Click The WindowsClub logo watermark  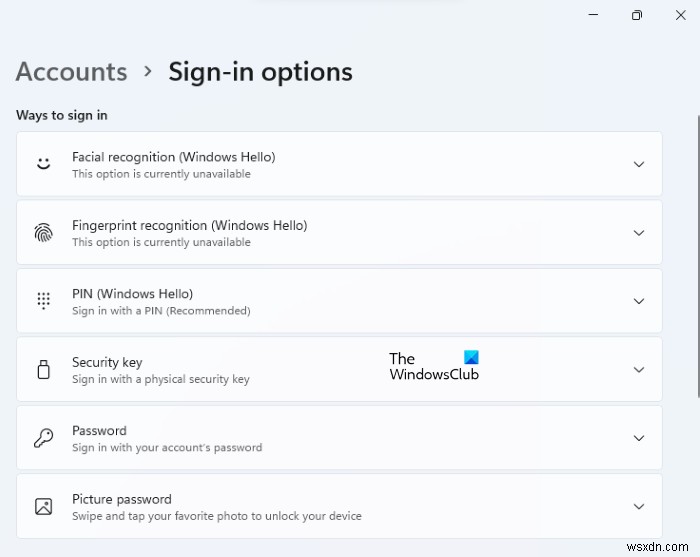pos(434,366)
